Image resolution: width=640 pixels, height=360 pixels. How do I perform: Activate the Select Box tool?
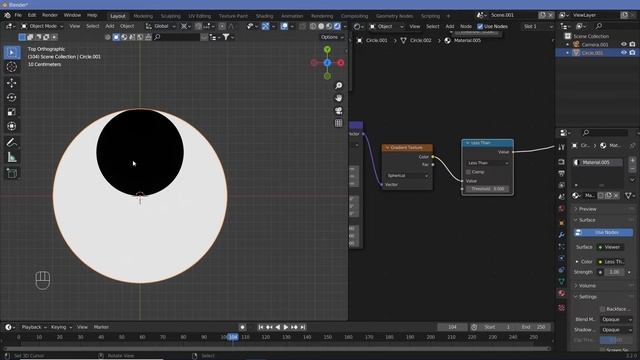point(11,53)
